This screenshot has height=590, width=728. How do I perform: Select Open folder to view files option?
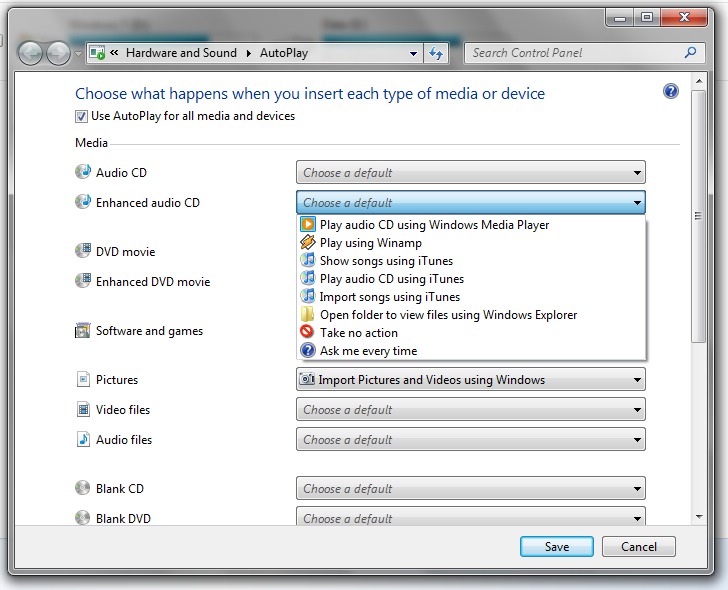(x=471, y=315)
